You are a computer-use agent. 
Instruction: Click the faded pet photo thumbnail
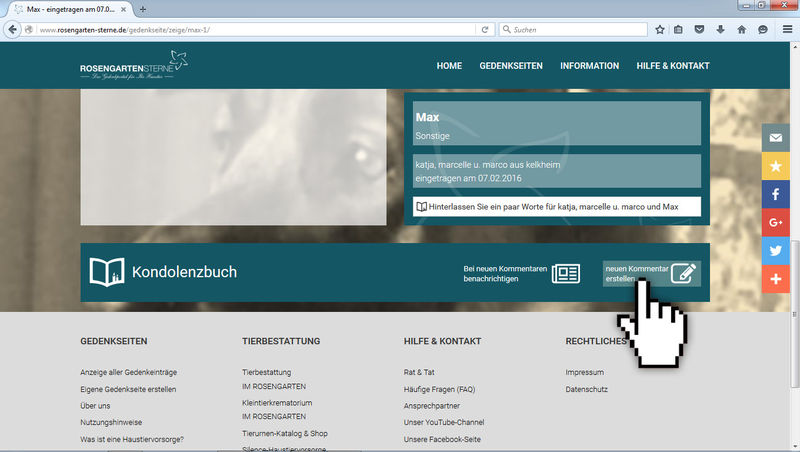(x=233, y=157)
